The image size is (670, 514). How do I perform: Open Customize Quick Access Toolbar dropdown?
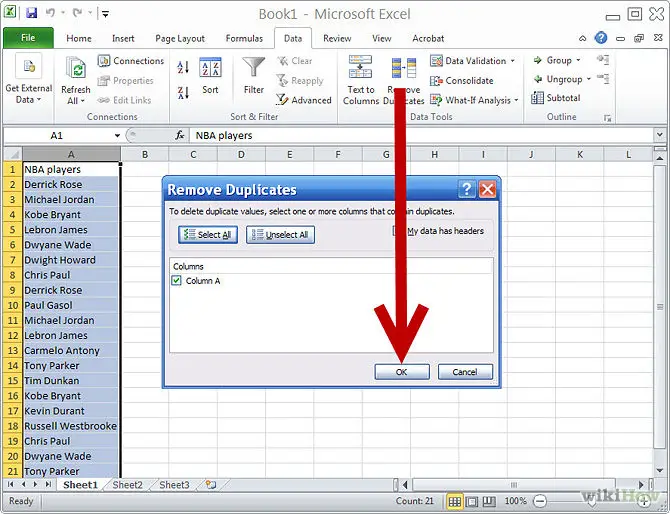coord(105,14)
